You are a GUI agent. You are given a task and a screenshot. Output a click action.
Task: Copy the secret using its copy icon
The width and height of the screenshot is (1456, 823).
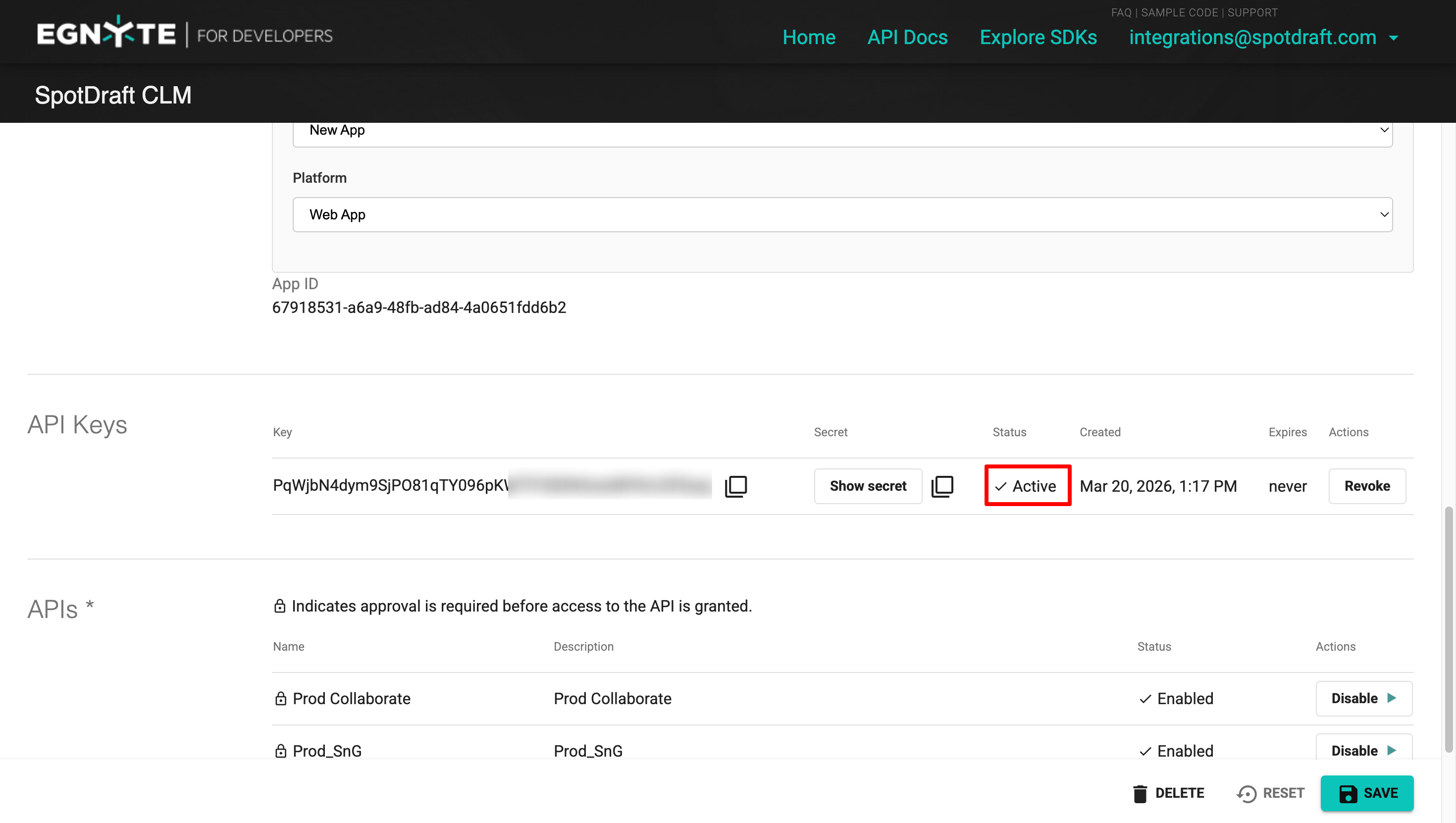(942, 486)
